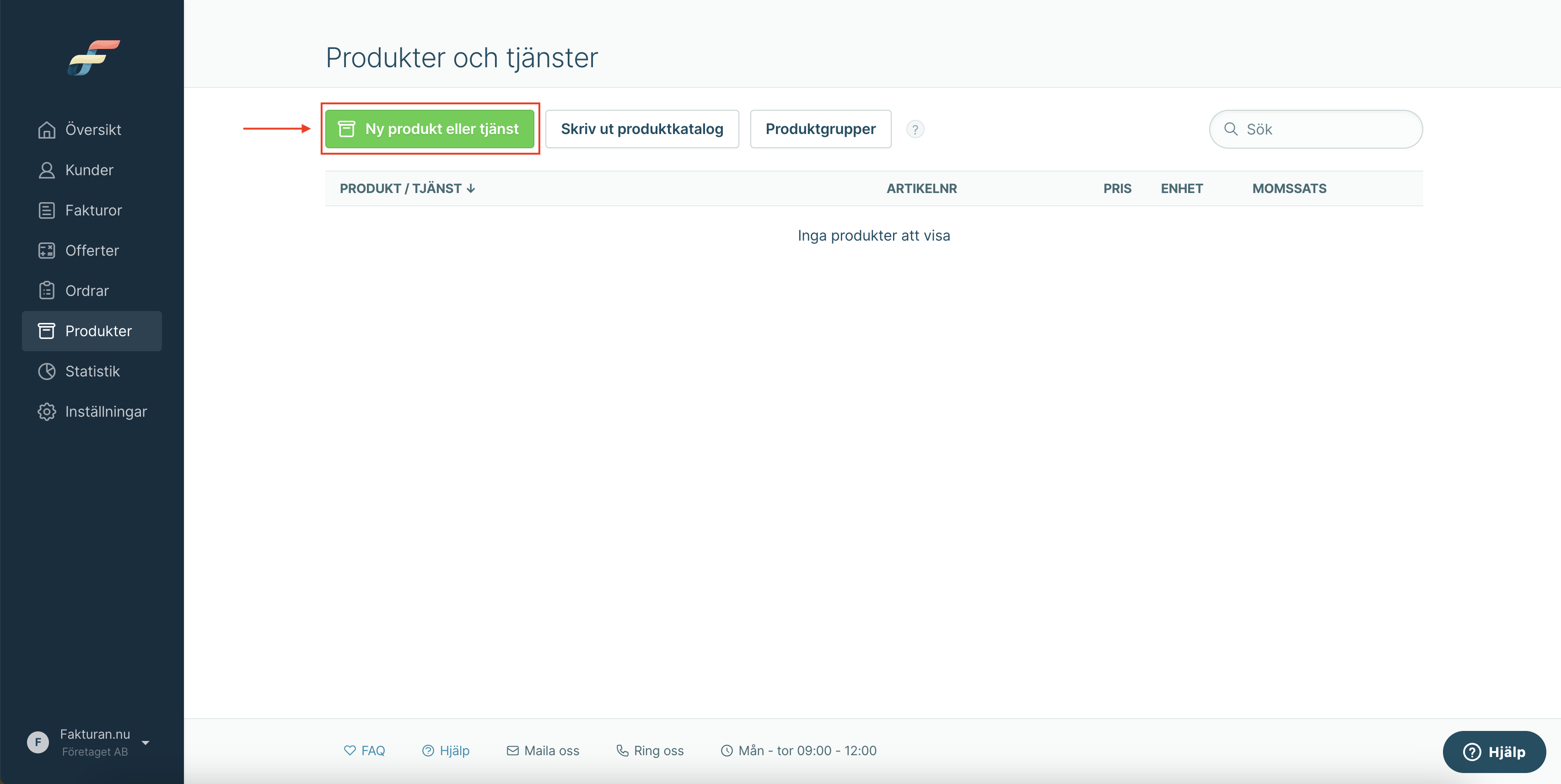Click the clipboard icon beside Ordrar
The width and height of the screenshot is (1561, 784).
[47, 291]
